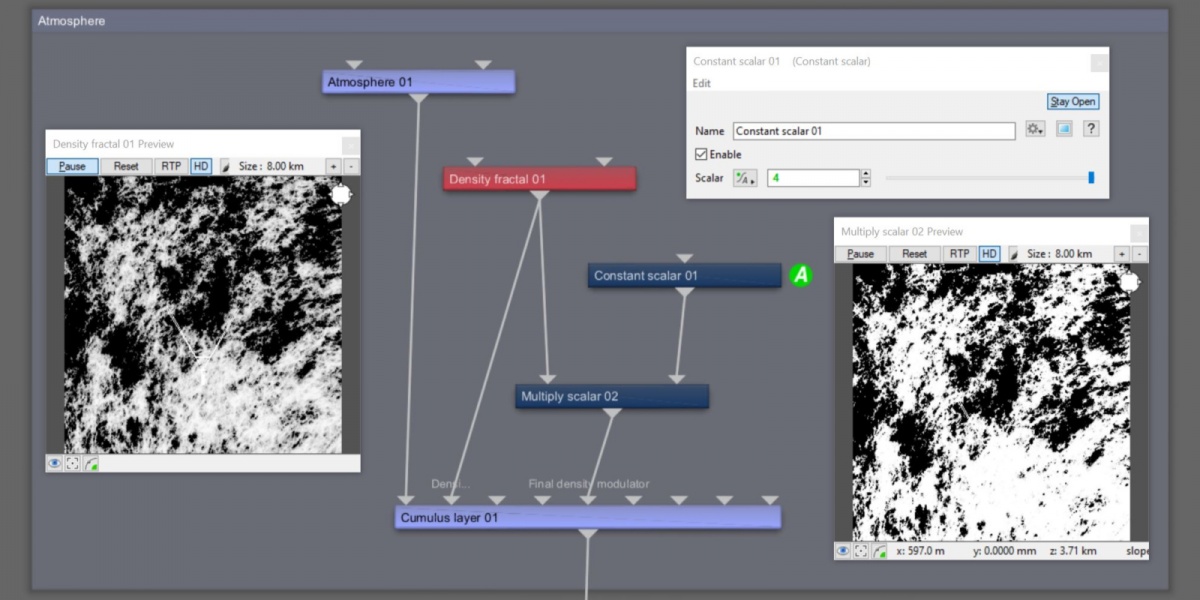Toggle HD mode in Density fractal 01 preview
This screenshot has width=1200, height=600.
tap(201, 166)
